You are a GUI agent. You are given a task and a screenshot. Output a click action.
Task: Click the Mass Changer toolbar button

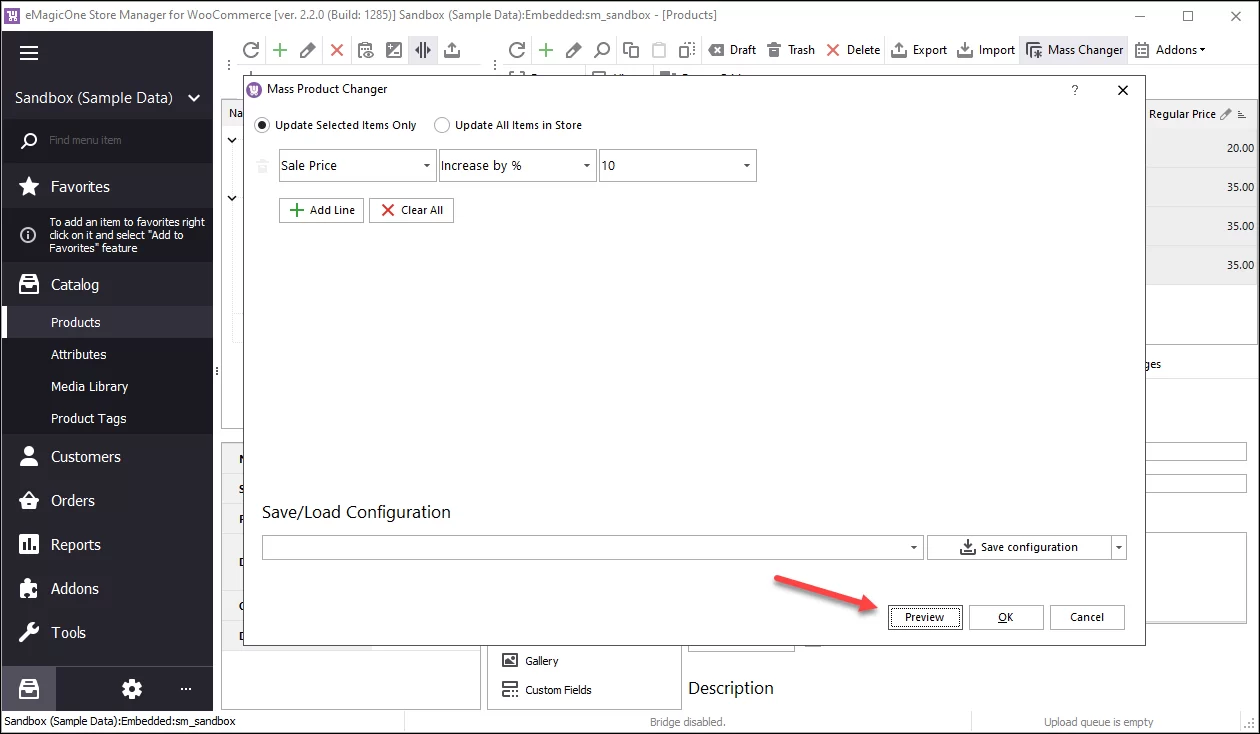pyautogui.click(x=1074, y=50)
